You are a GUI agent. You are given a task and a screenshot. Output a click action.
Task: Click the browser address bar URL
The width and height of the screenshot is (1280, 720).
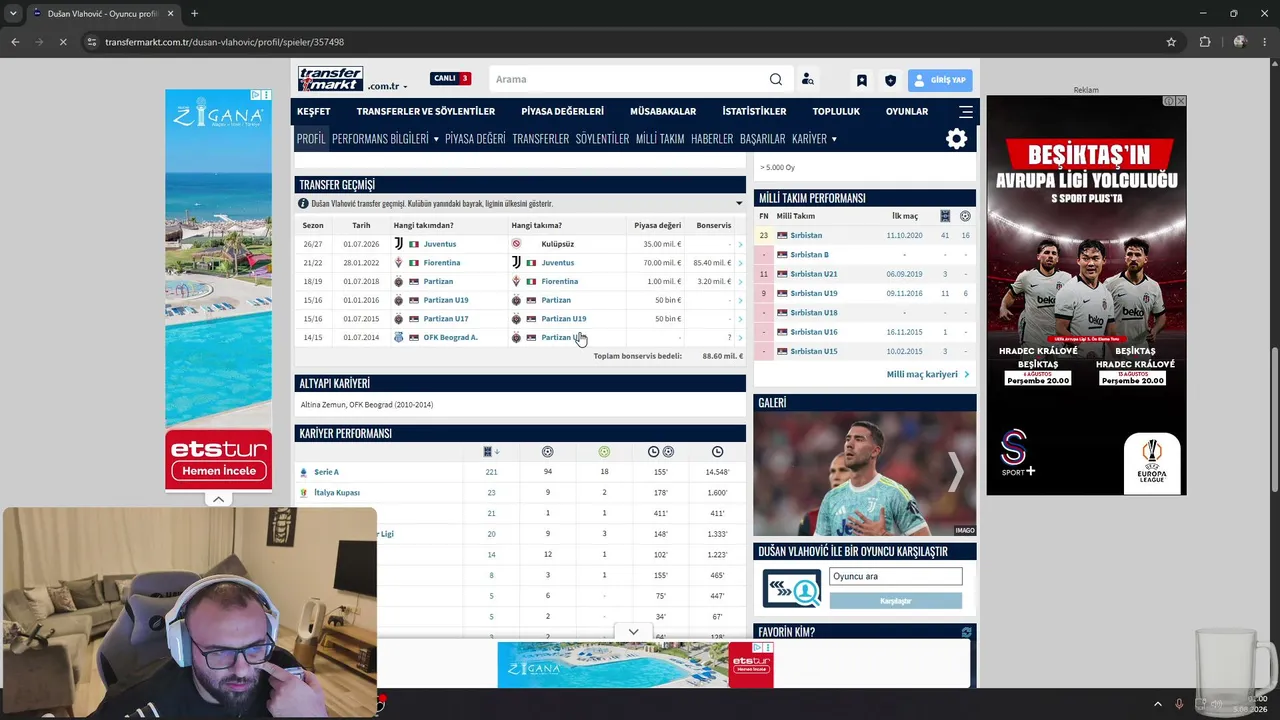click(x=224, y=42)
